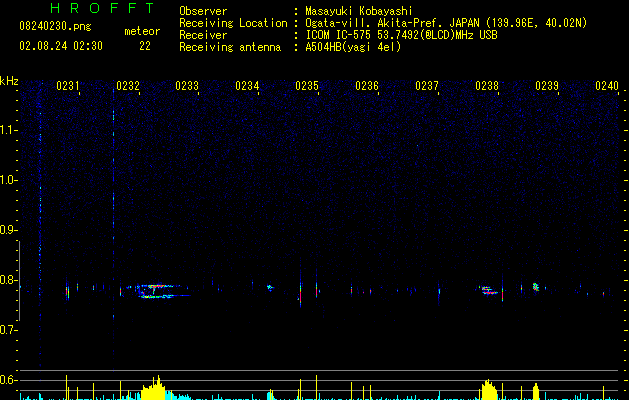
Task: Click the 0.6 frequency axis label
Action: tap(8, 380)
